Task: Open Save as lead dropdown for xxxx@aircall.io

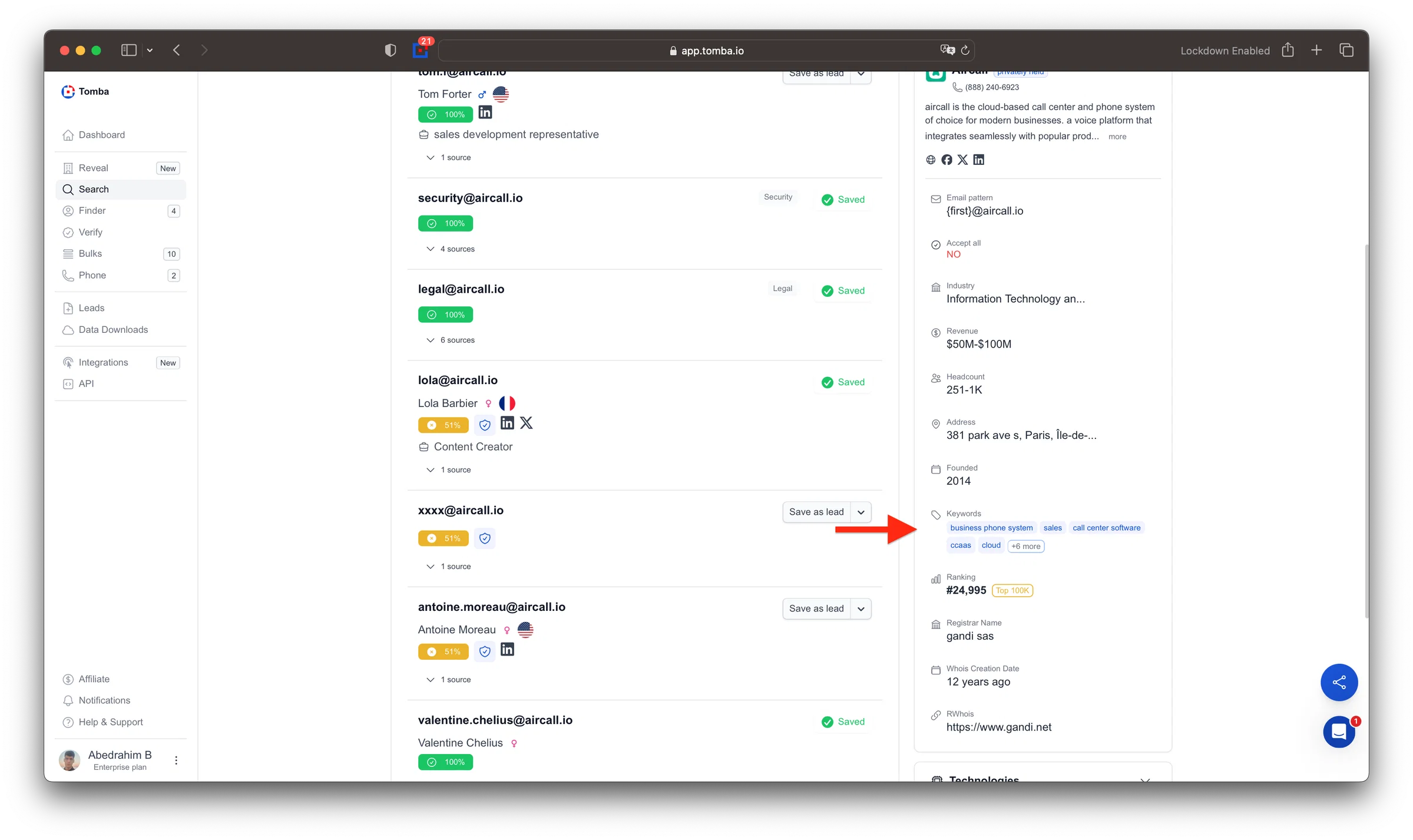Action: coord(861,512)
